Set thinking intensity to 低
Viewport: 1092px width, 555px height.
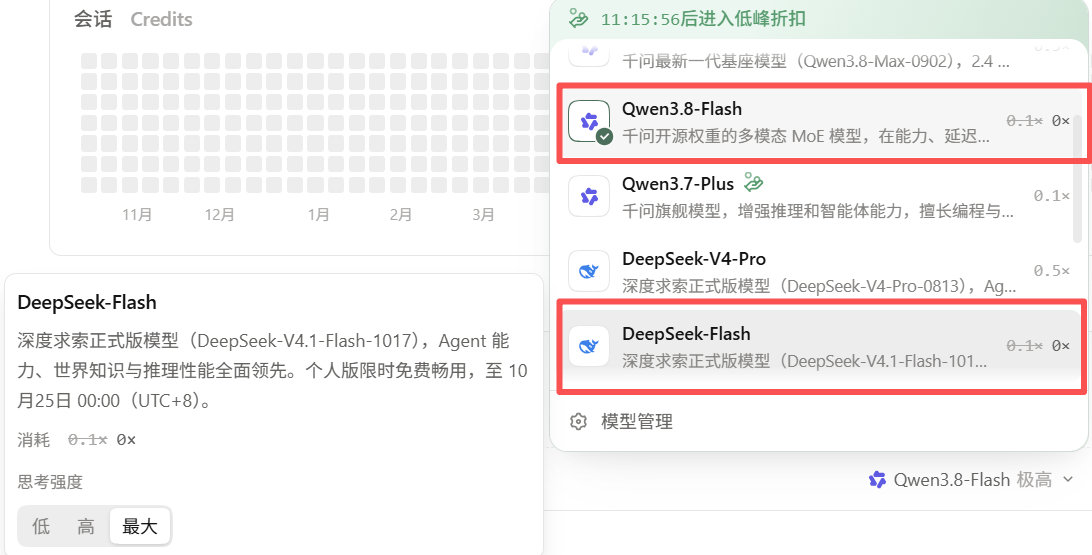[x=41, y=526]
